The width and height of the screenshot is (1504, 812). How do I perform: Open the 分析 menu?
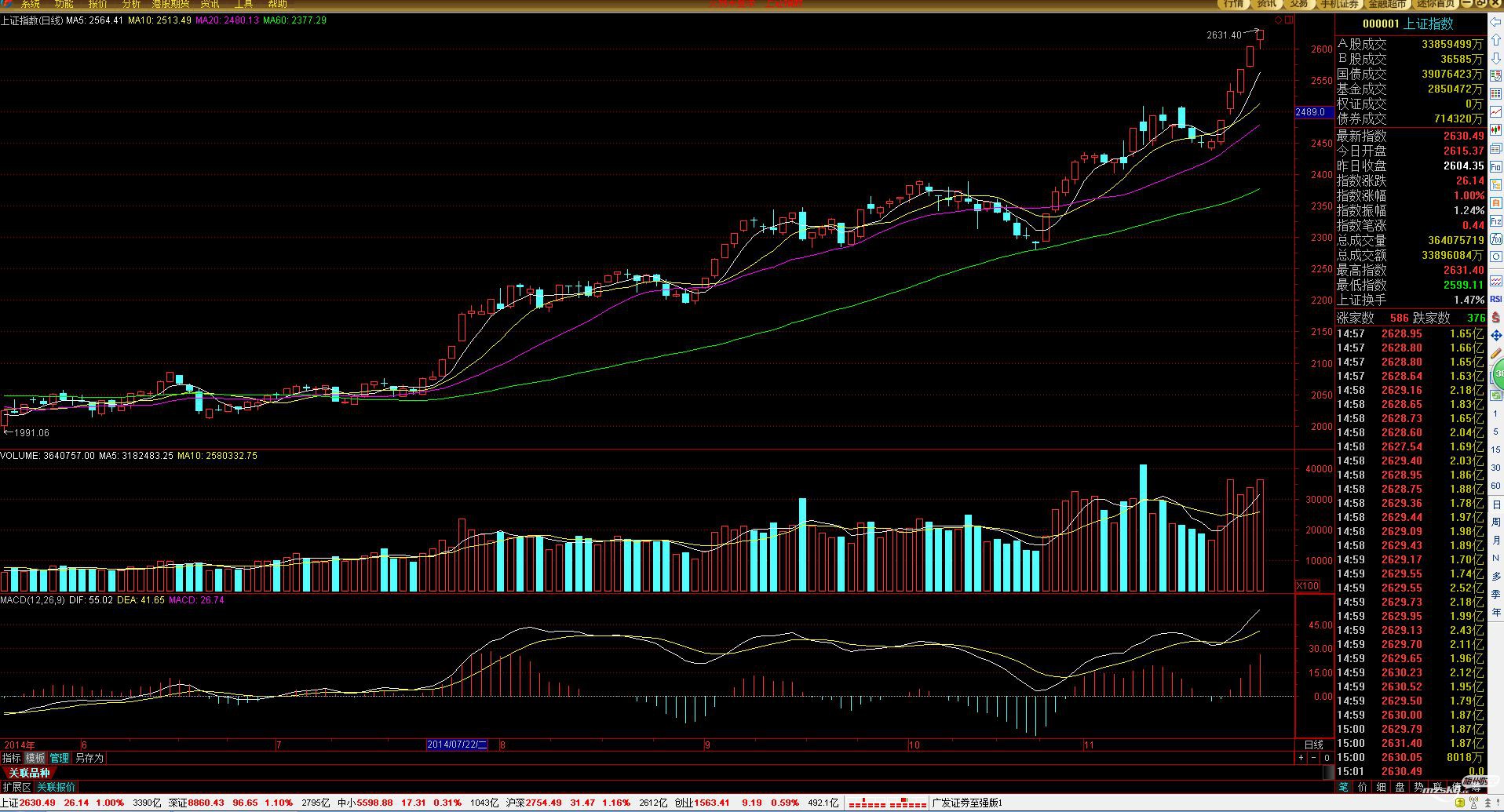pos(131,5)
